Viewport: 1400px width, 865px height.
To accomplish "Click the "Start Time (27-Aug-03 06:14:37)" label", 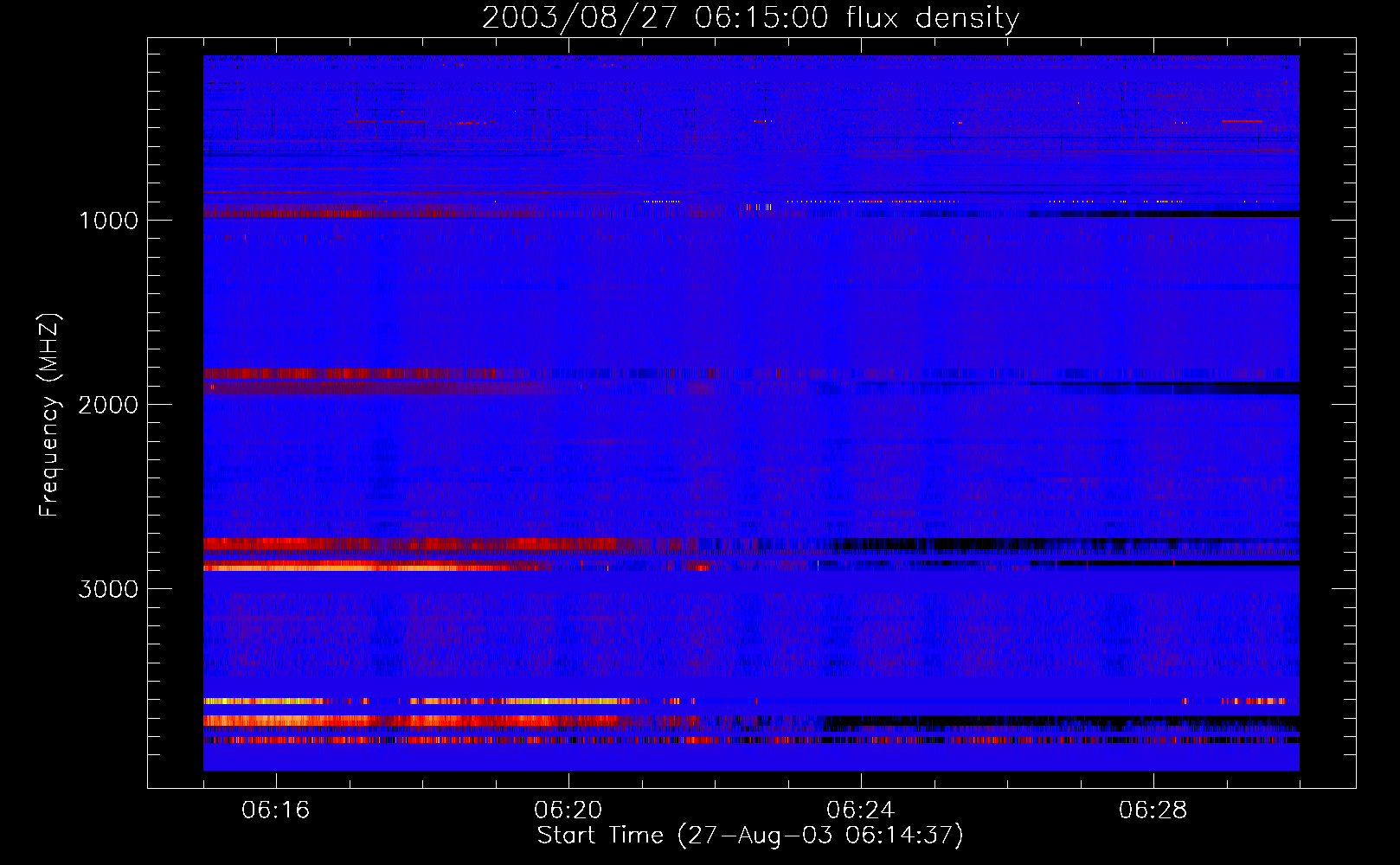I will point(750,836).
